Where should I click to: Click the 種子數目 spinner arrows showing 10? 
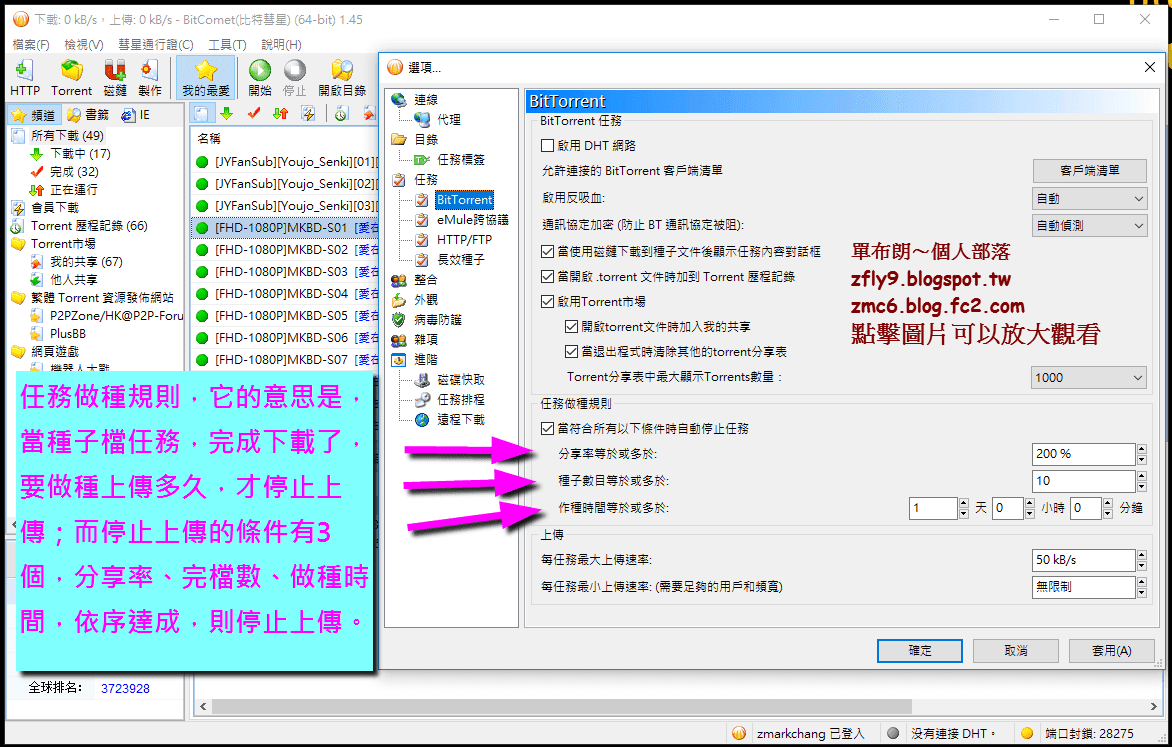point(1141,481)
